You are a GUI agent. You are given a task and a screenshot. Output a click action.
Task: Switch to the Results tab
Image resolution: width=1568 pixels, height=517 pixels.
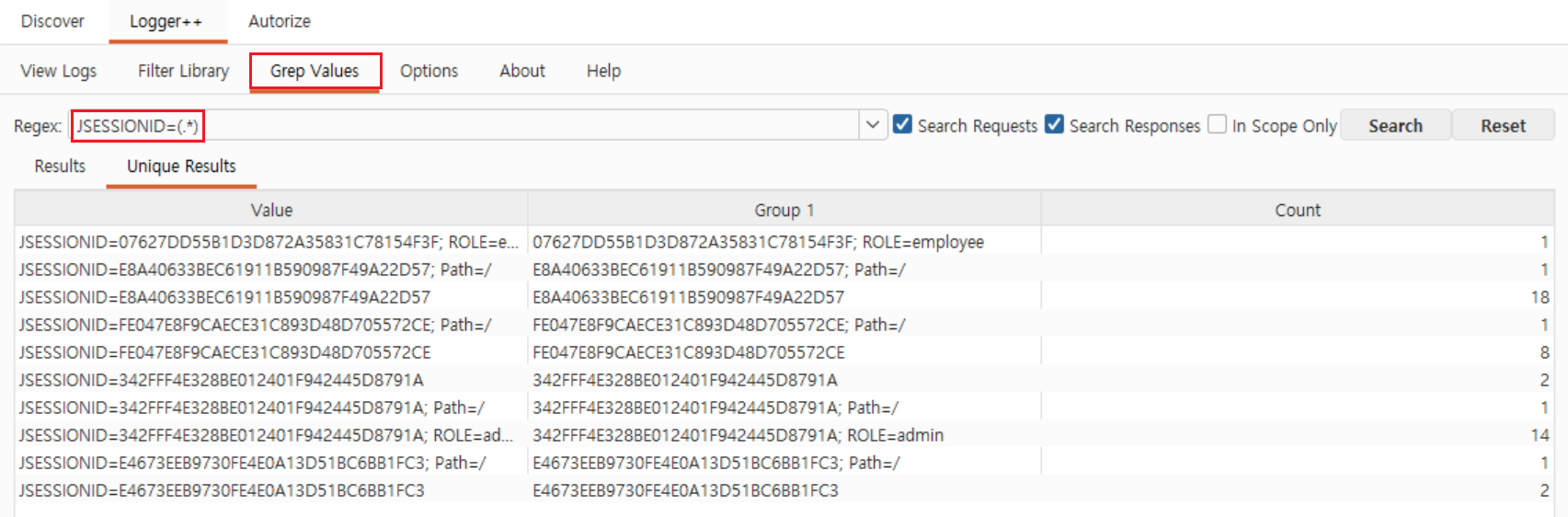pyautogui.click(x=60, y=167)
